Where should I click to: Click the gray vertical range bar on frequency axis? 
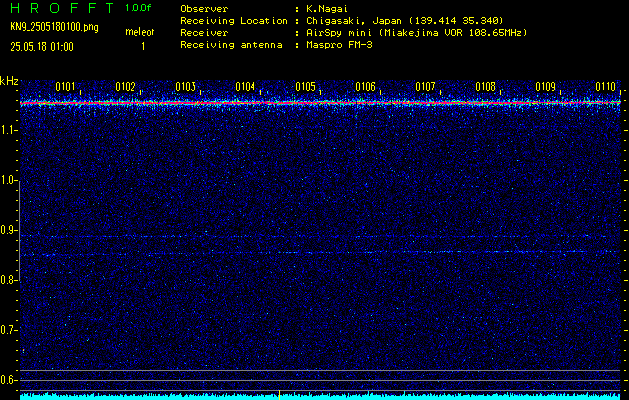pyautogui.click(x=19, y=231)
